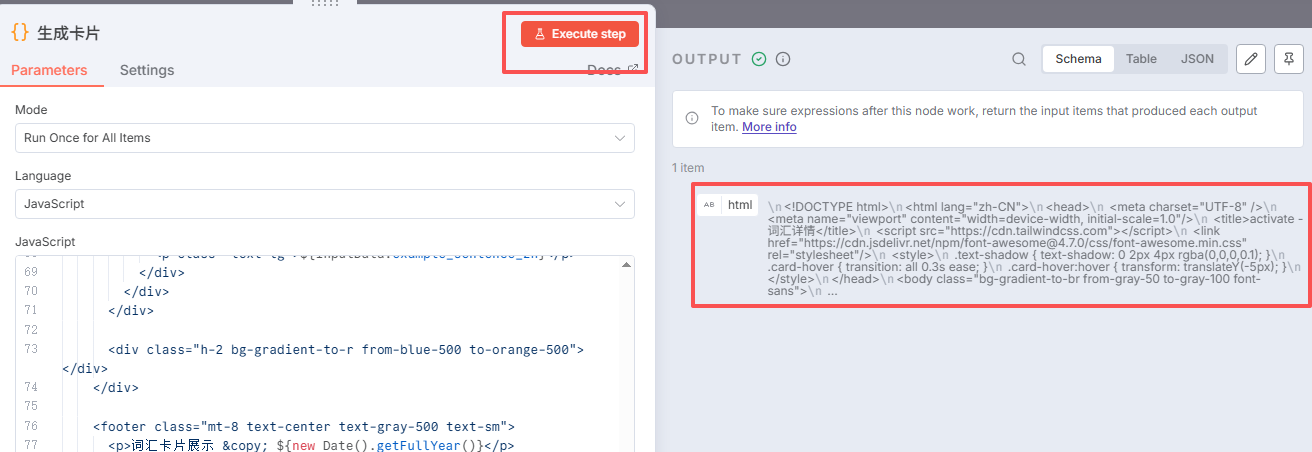Click the html field name label
The height and width of the screenshot is (452, 1312).
[x=740, y=205]
